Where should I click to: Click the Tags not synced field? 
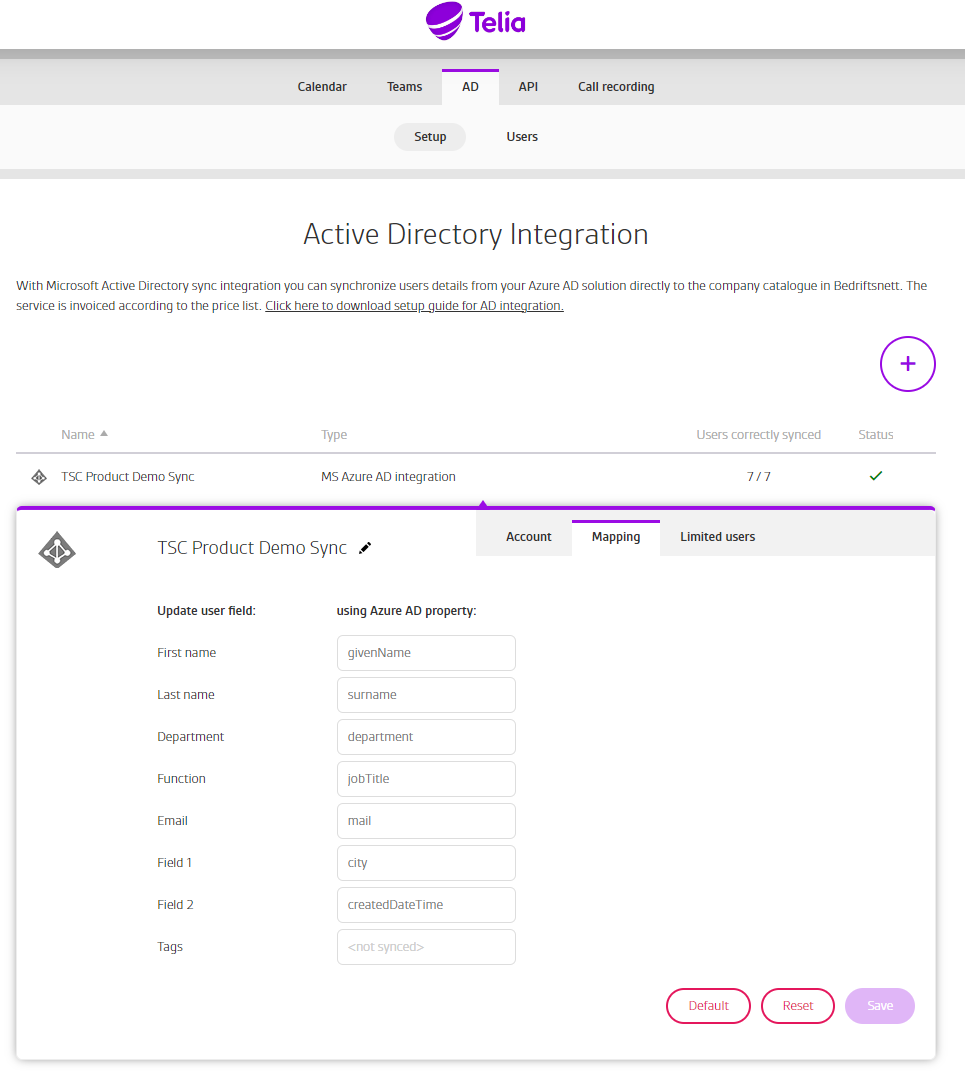pyautogui.click(x=426, y=947)
